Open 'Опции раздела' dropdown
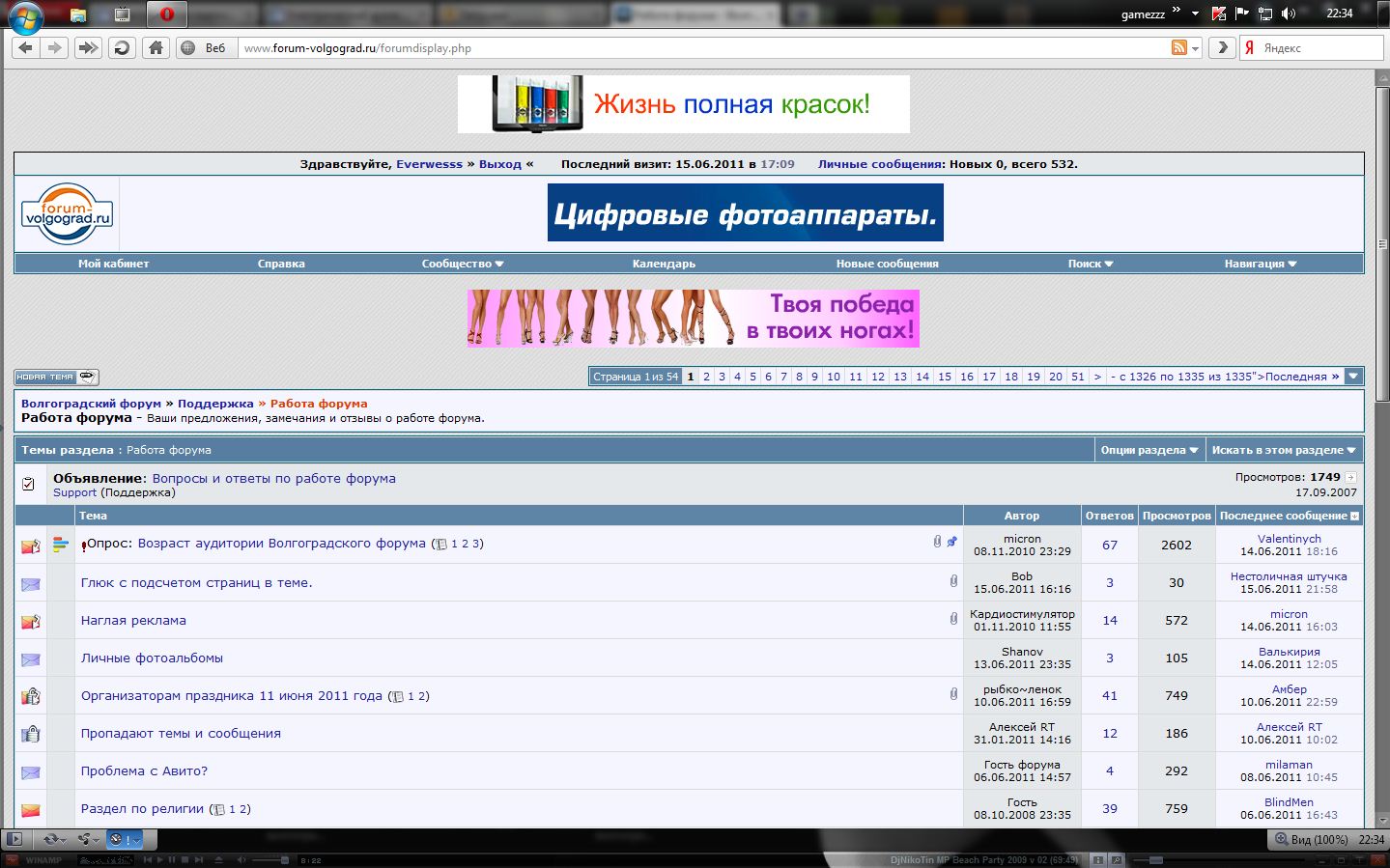 pyautogui.click(x=1149, y=450)
